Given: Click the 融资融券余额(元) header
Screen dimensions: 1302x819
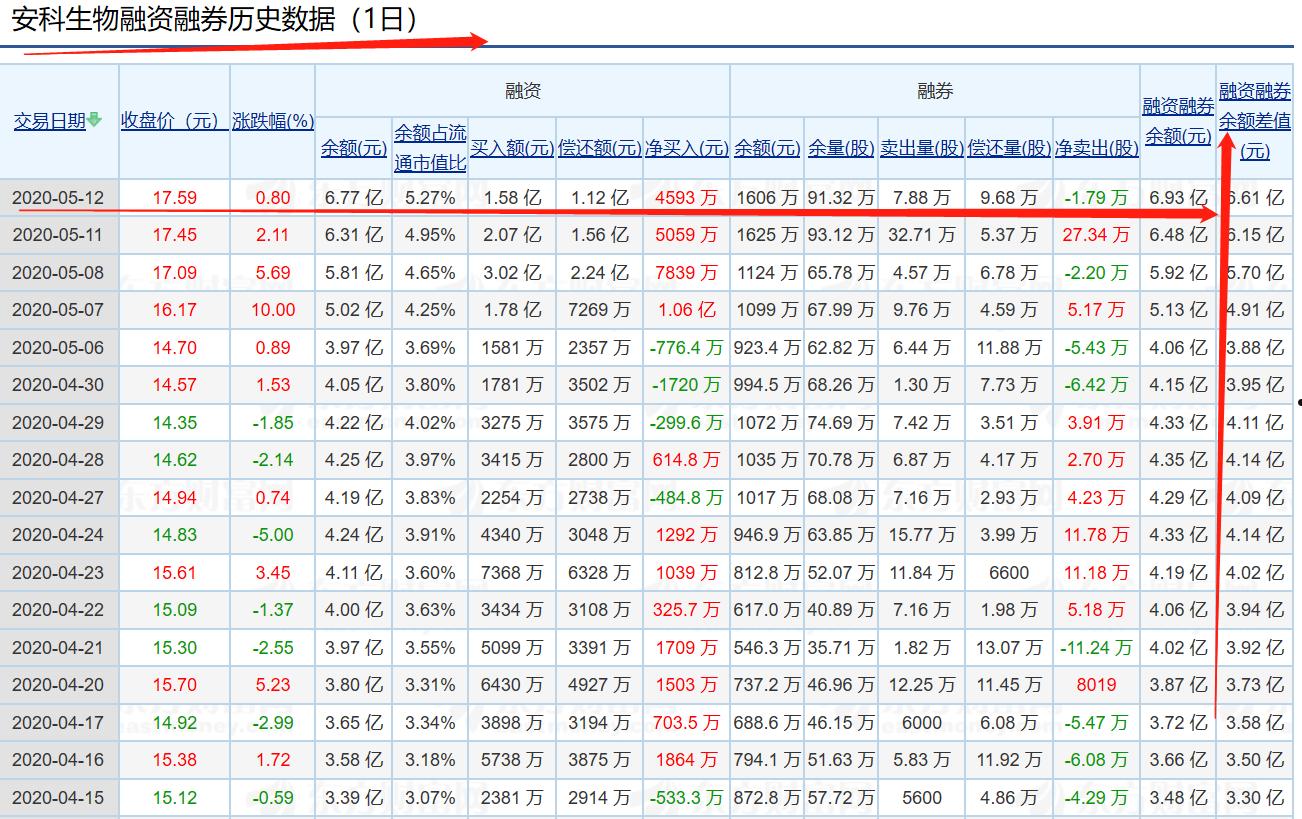Looking at the screenshot, I should 1178,121.
